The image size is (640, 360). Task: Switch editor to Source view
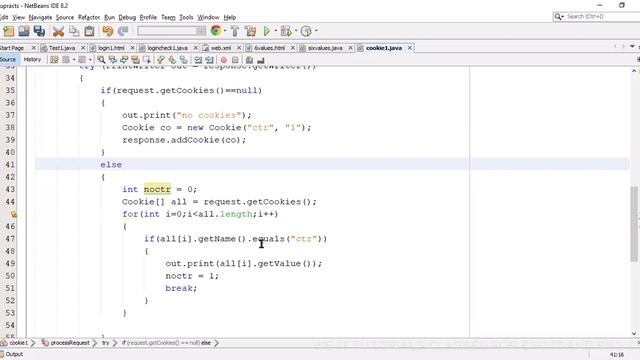pos(8,60)
